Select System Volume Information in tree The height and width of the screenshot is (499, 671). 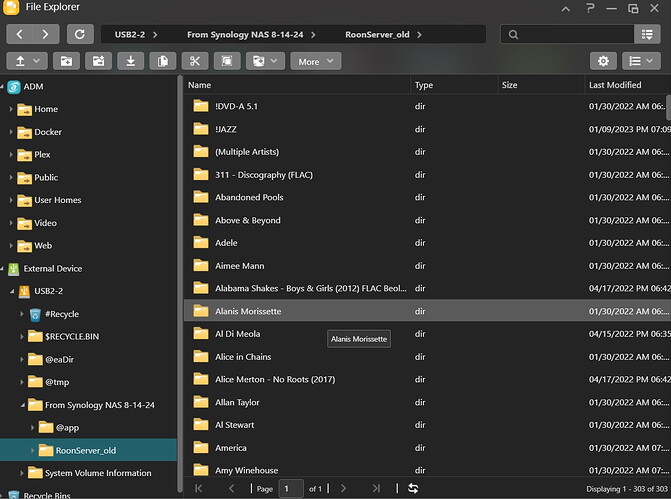[x=98, y=473]
